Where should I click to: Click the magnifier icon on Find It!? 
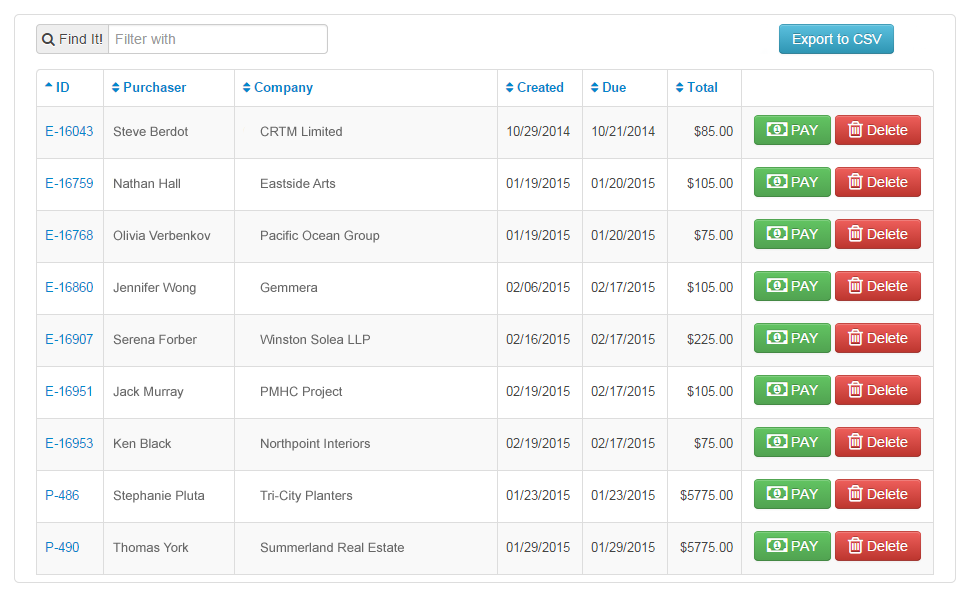pos(48,39)
